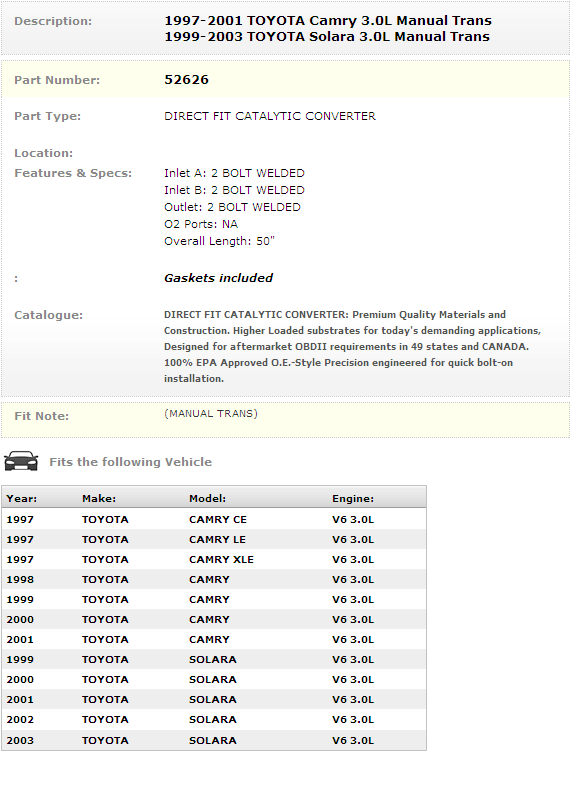Select the 2003 Toyota Solara row
Screen dimensions: 570x797
tap(214, 740)
